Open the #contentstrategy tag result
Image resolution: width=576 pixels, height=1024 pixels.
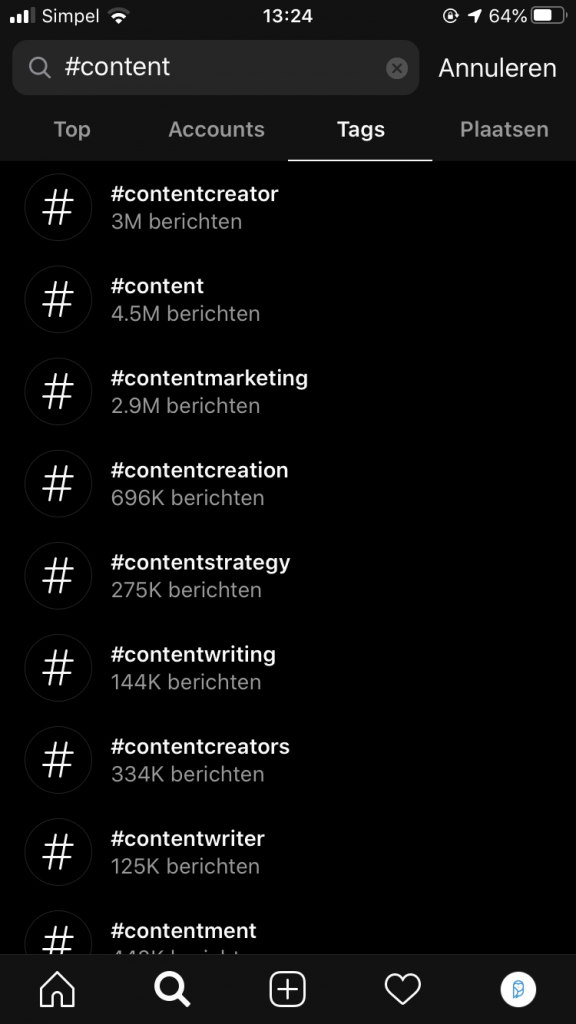(288, 575)
